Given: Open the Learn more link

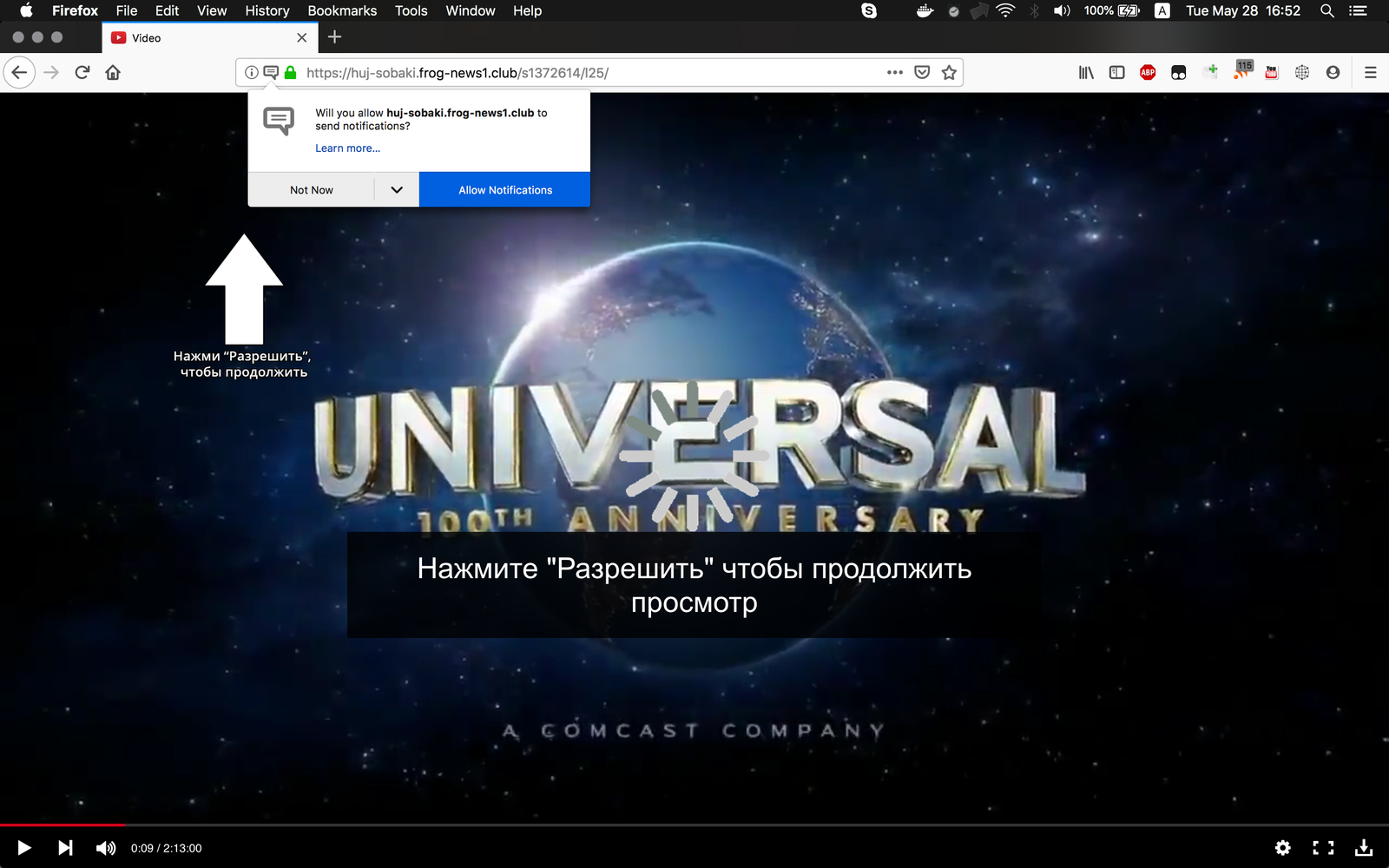Looking at the screenshot, I should point(347,148).
